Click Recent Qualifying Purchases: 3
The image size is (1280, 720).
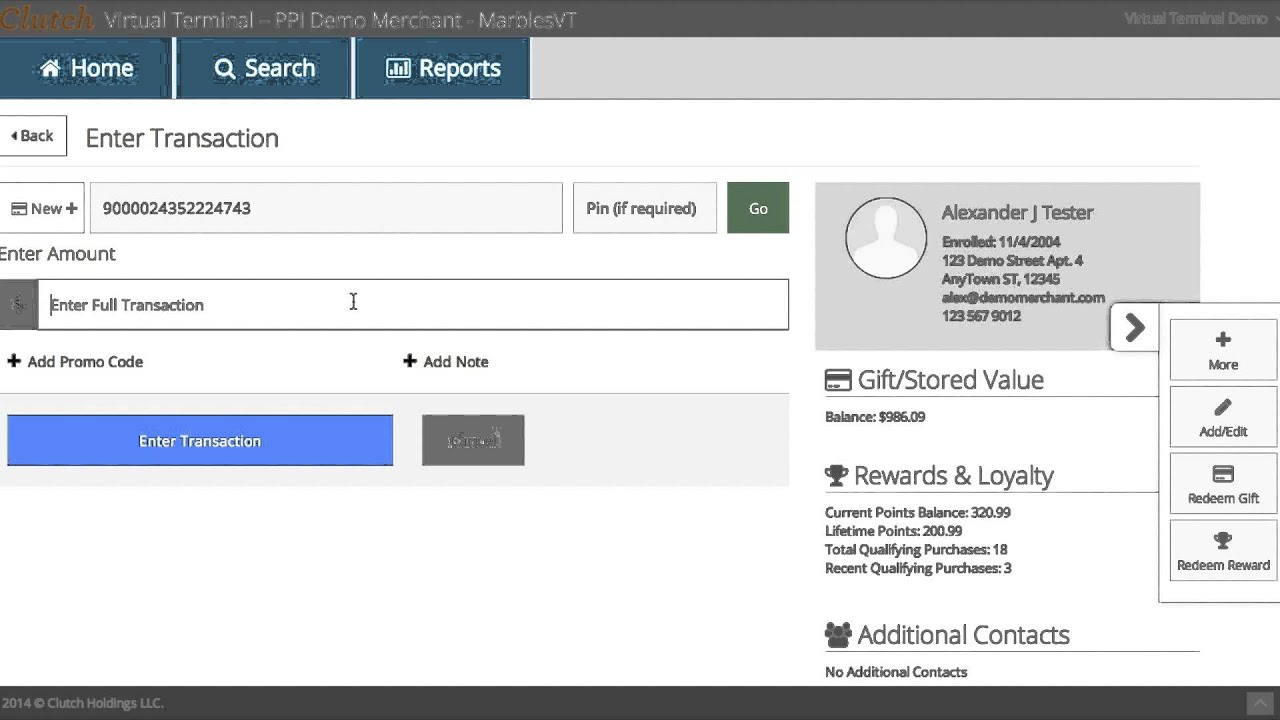point(918,568)
